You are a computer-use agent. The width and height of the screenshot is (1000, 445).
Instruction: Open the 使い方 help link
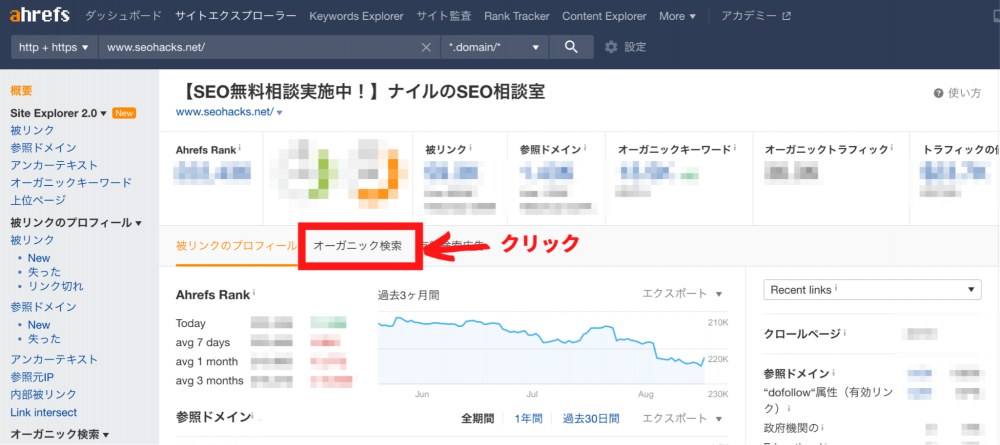tap(964, 94)
